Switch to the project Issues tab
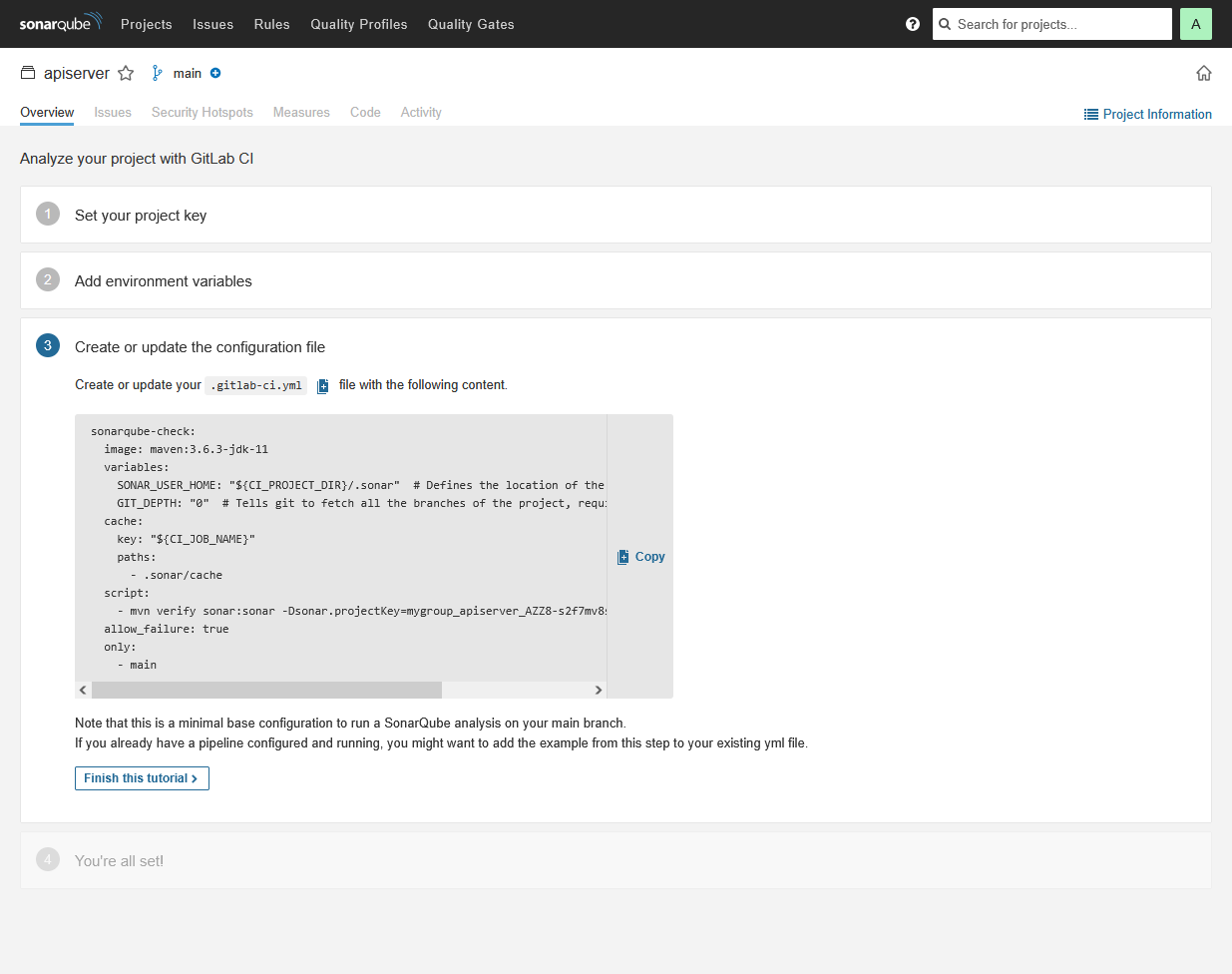 pyautogui.click(x=113, y=113)
